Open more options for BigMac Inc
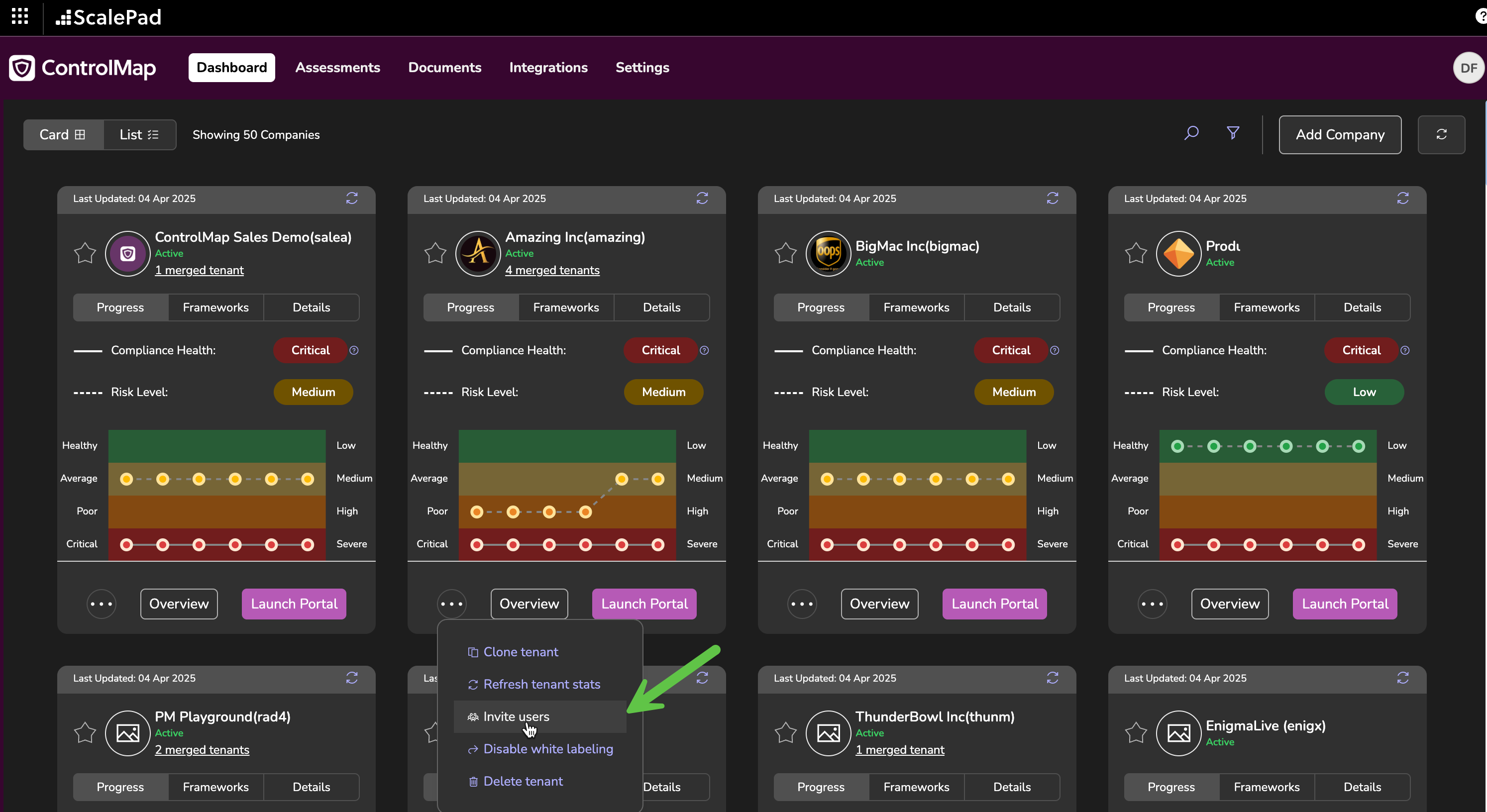Image resolution: width=1487 pixels, height=812 pixels. pyautogui.click(x=802, y=604)
